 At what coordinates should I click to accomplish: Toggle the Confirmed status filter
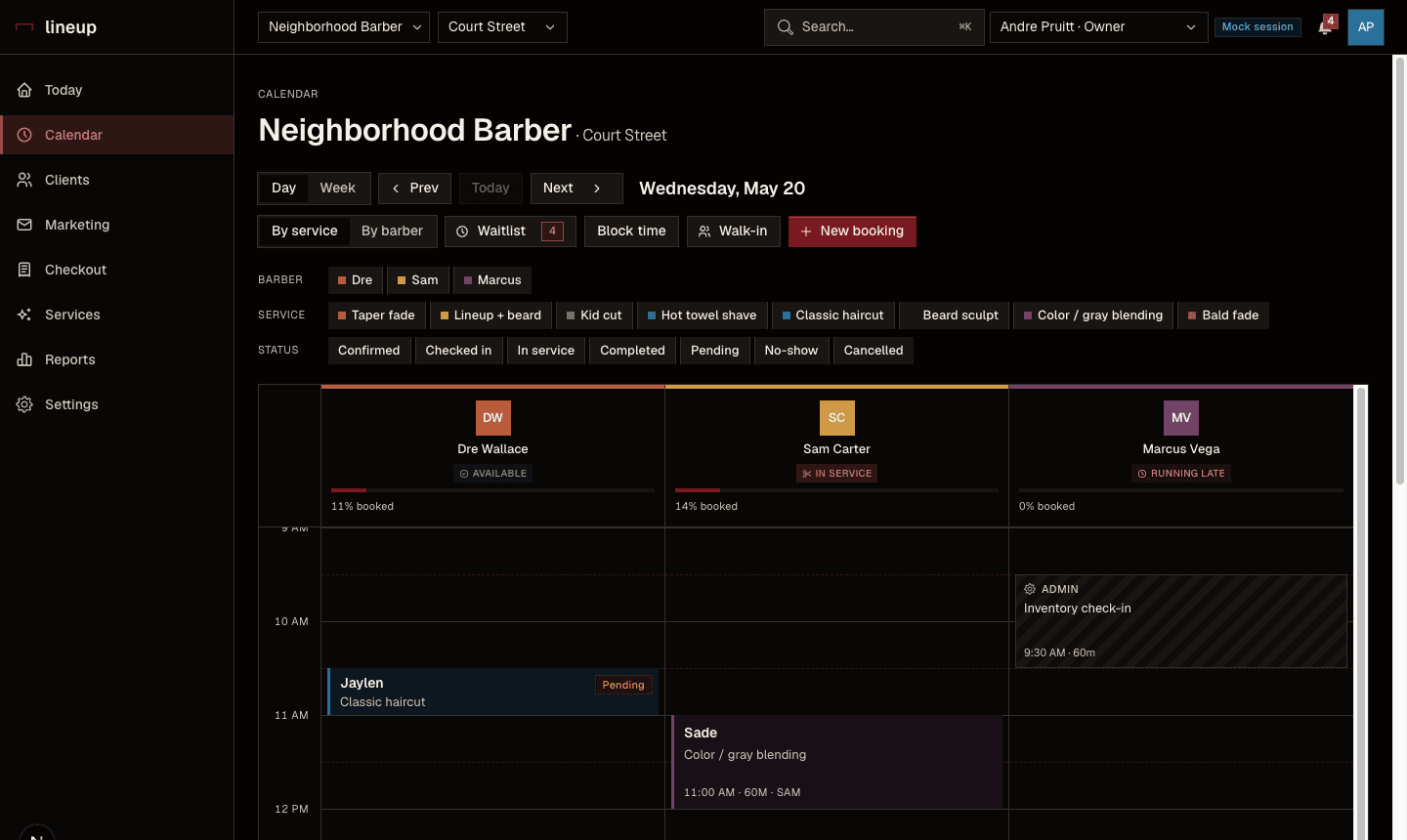[x=369, y=351]
